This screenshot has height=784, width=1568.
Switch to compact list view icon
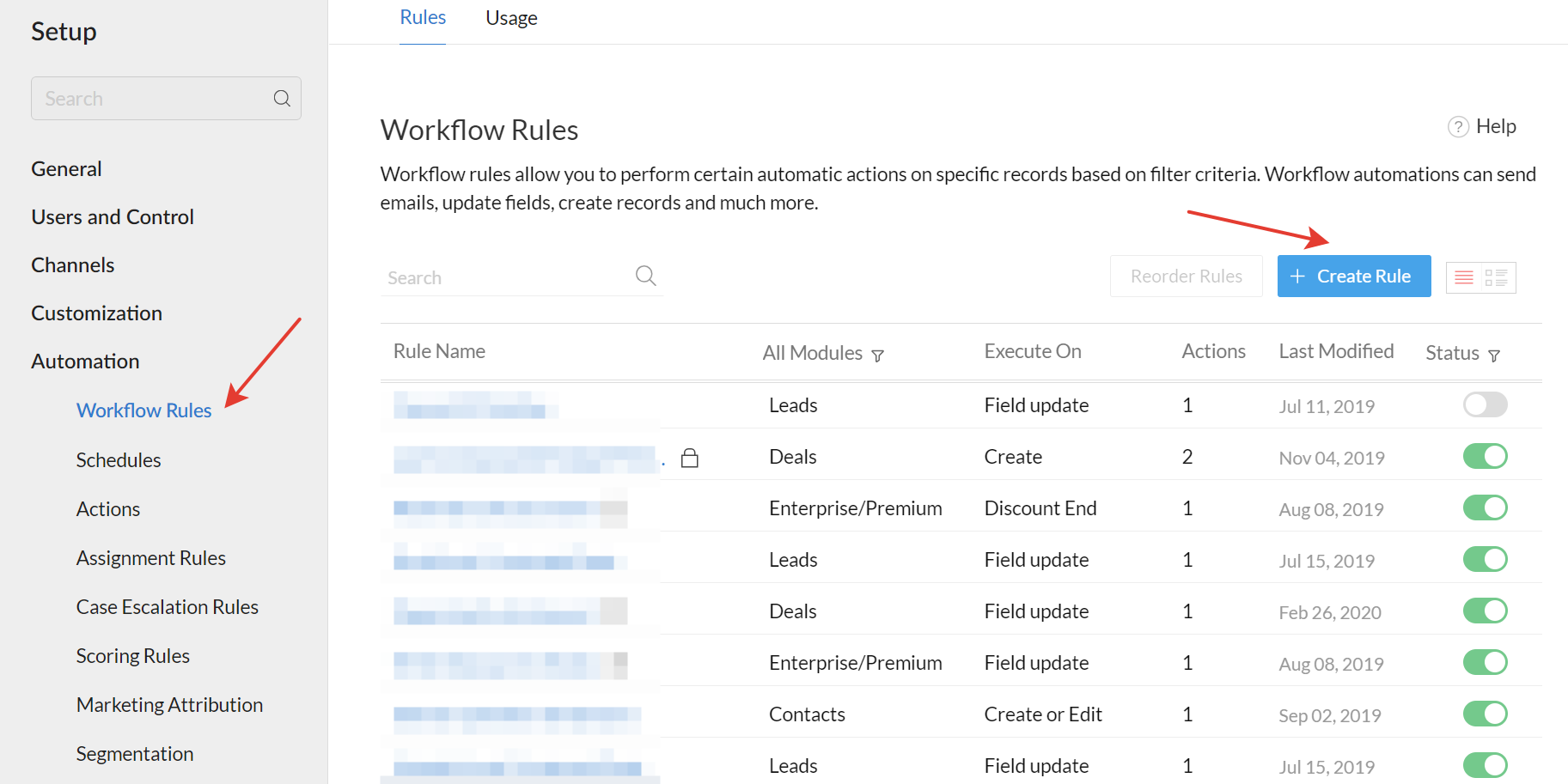1464,277
